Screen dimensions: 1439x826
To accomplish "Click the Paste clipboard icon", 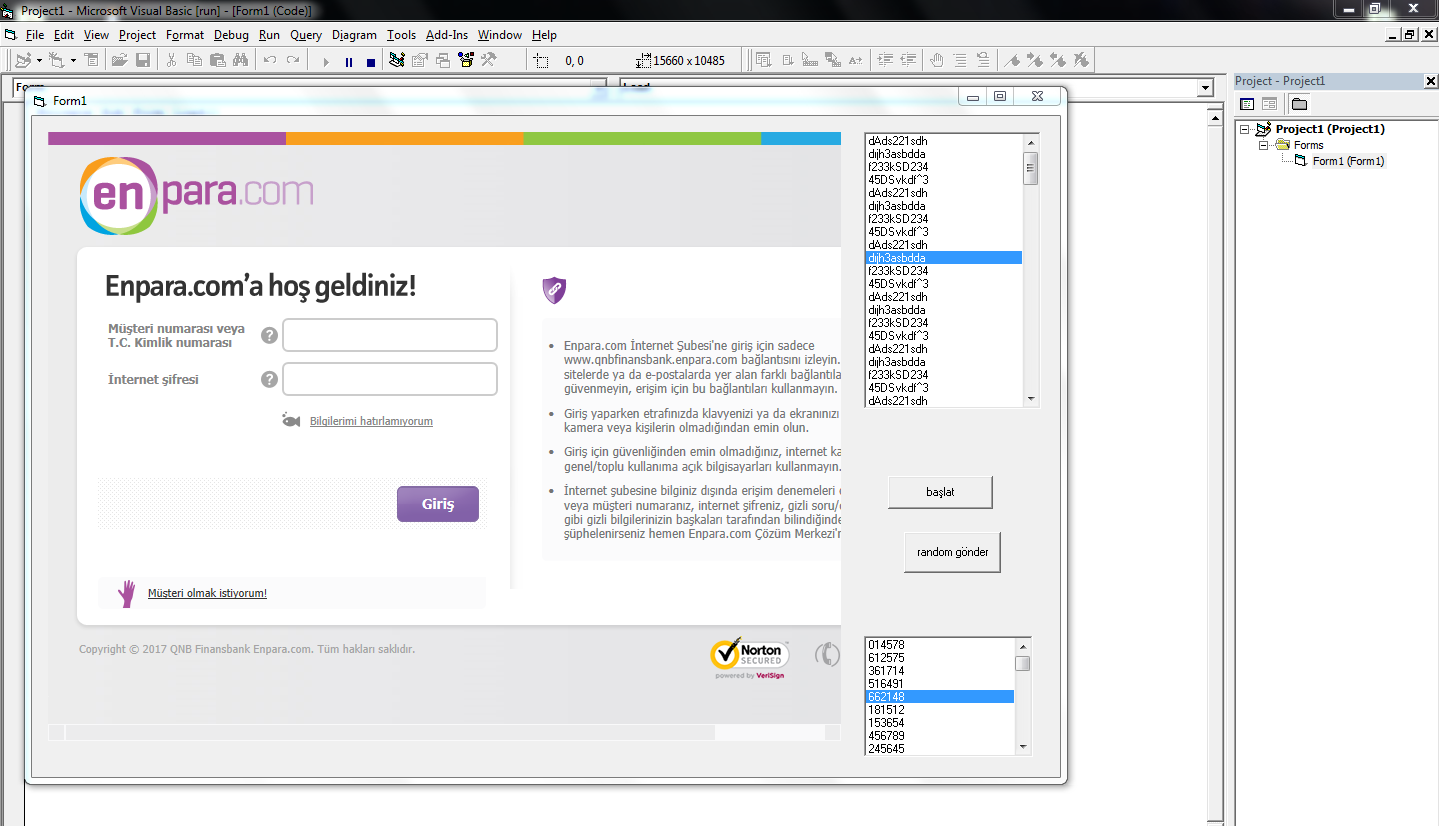I will coord(217,60).
